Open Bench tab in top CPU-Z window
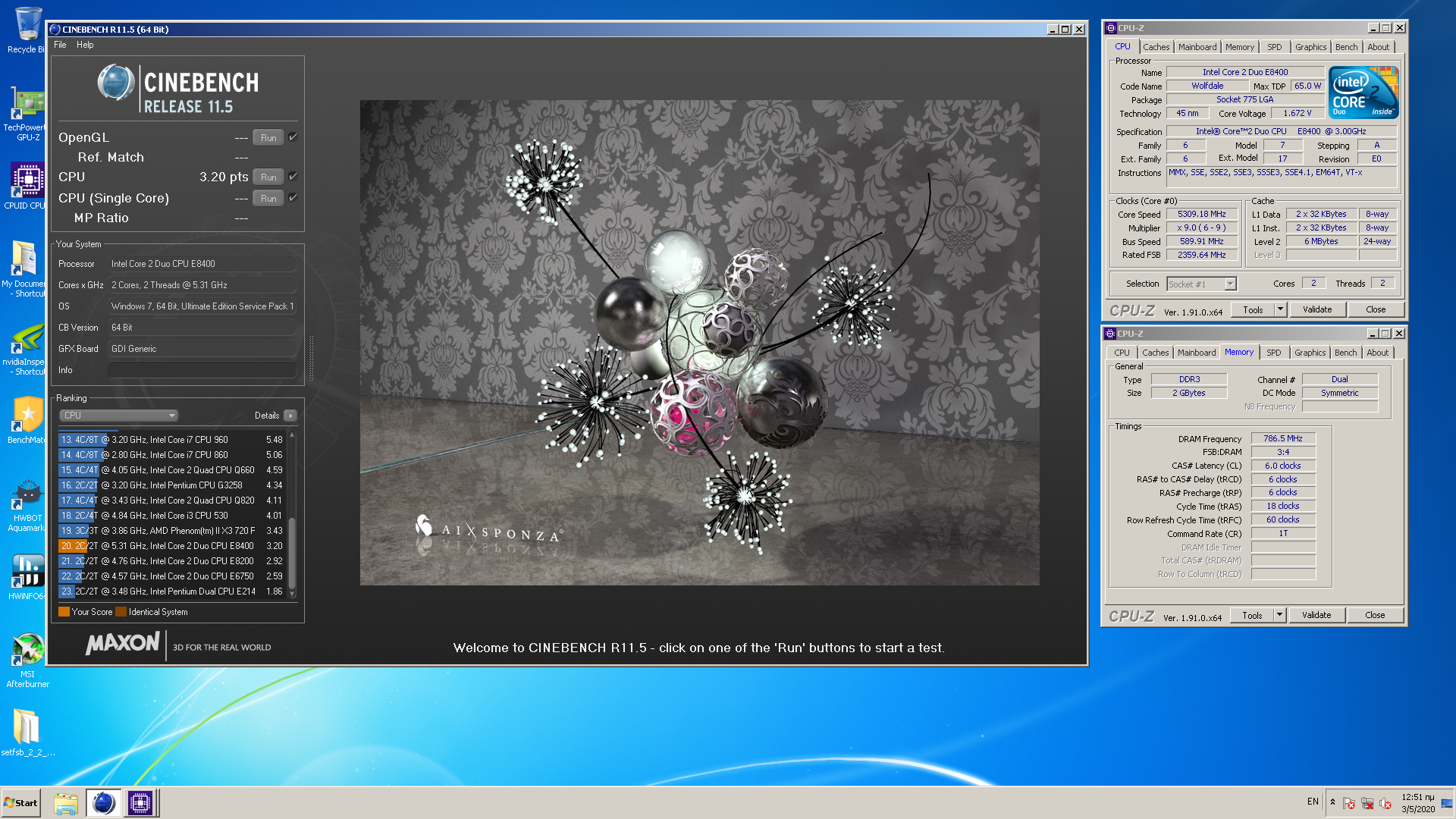Image resolution: width=1456 pixels, height=819 pixels. (x=1346, y=47)
